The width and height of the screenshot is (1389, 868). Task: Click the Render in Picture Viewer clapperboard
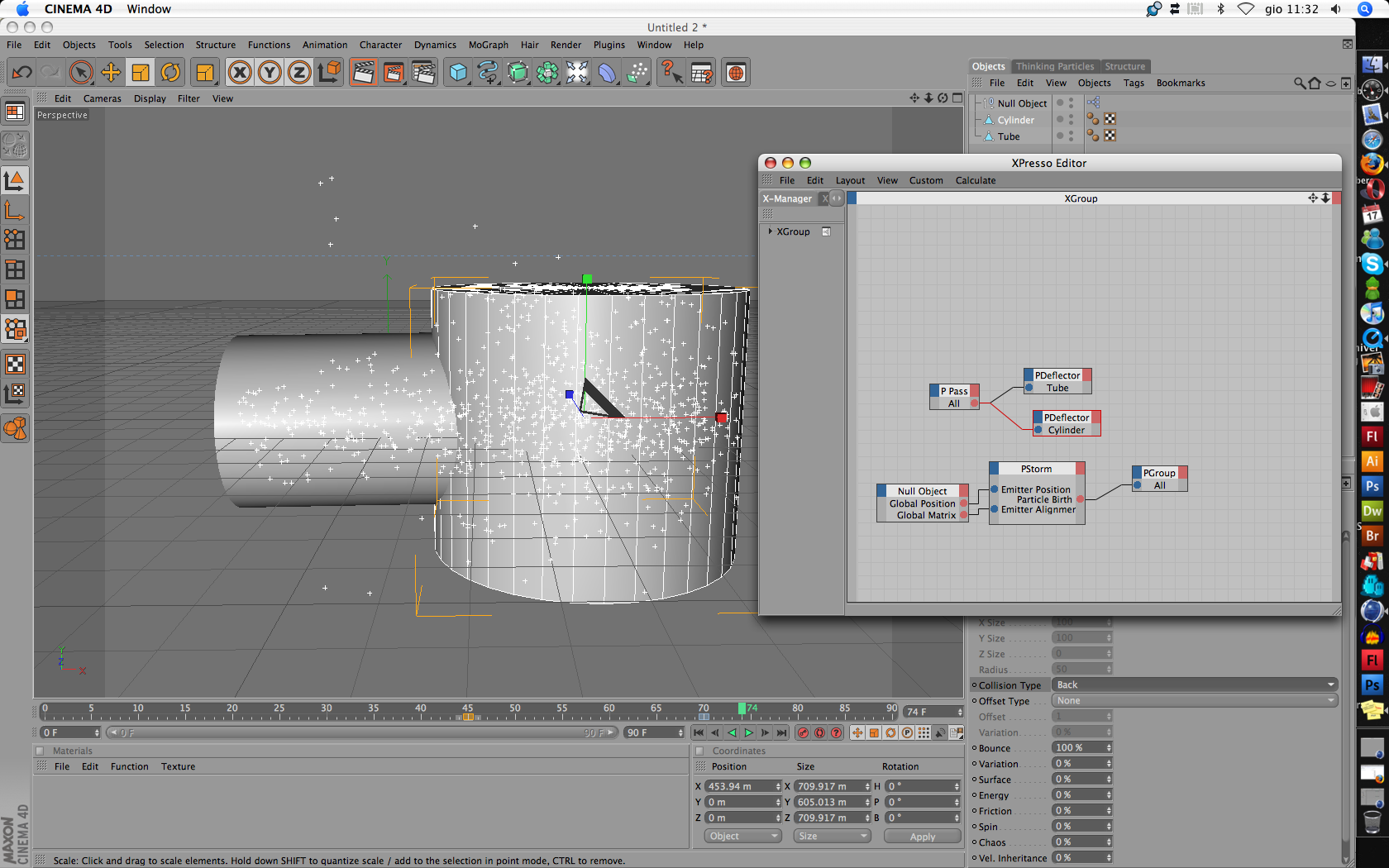(x=394, y=73)
